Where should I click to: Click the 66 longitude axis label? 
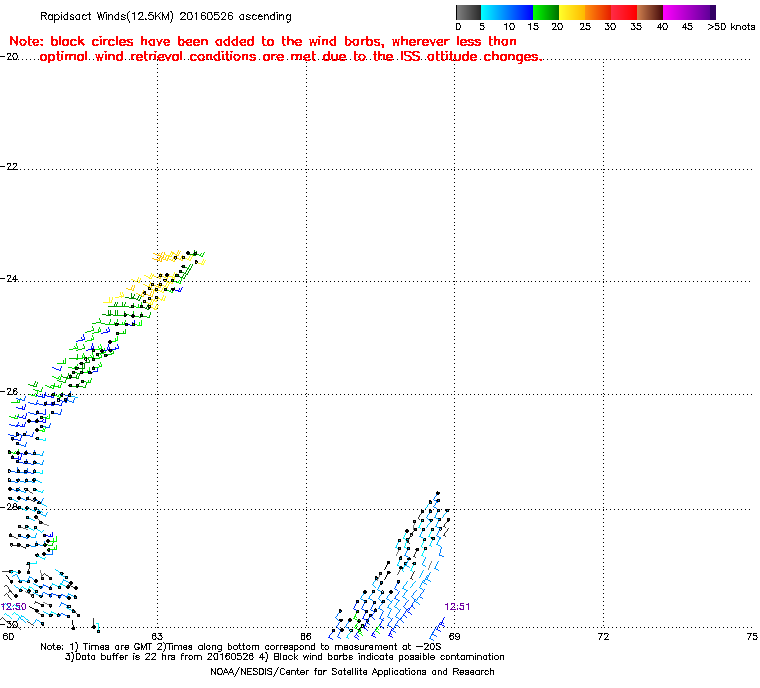pos(306,636)
